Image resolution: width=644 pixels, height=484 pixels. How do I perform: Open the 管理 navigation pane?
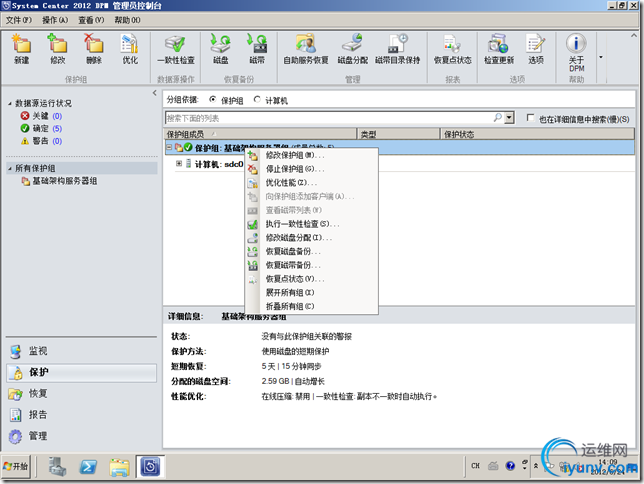tap(81, 436)
